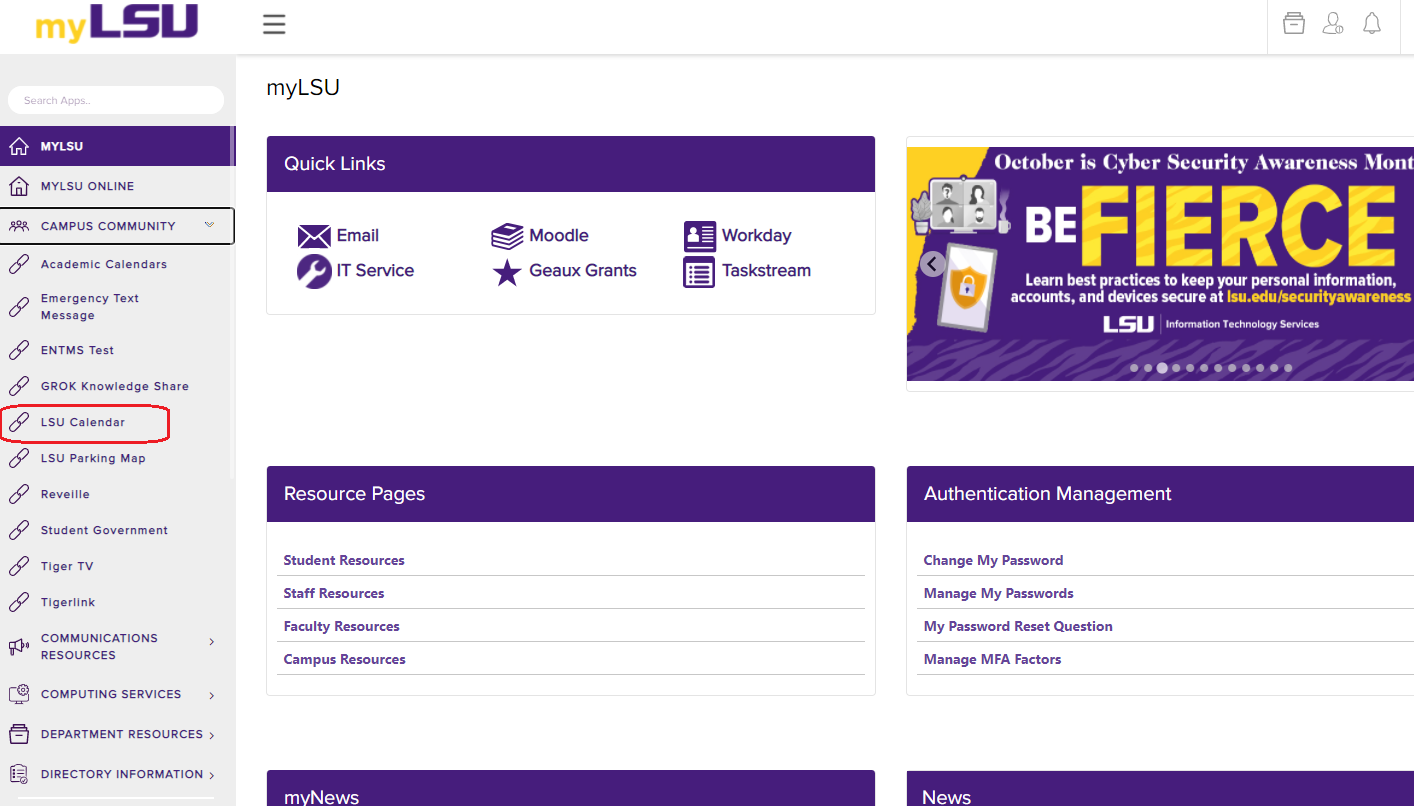Click the home icon beside MYLSU ONLINE
This screenshot has height=806, width=1414.
18,186
